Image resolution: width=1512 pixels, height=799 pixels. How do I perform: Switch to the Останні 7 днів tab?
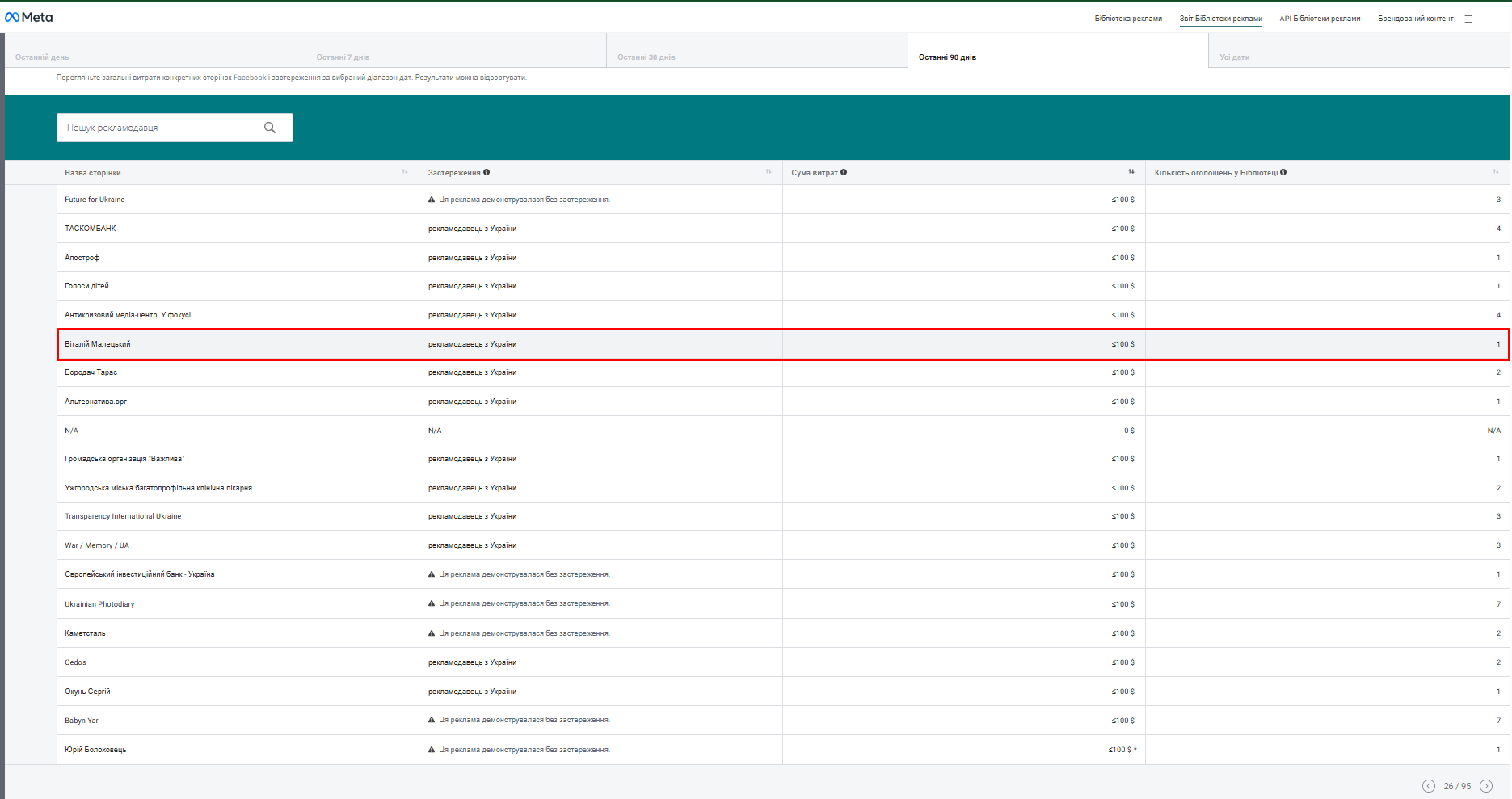pos(343,57)
